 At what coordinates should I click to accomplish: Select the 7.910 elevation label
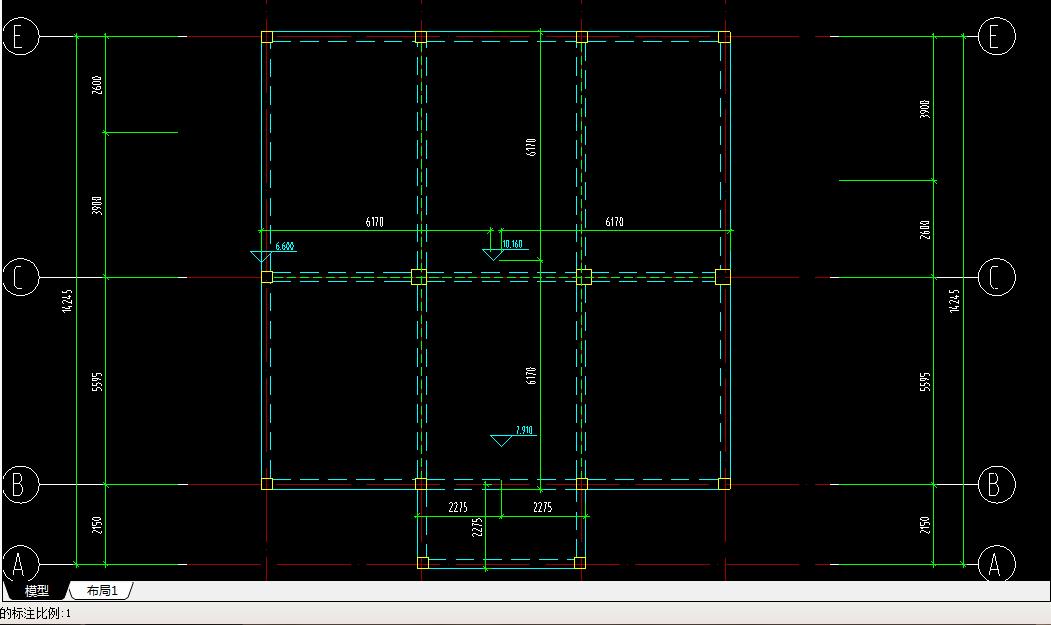524,430
